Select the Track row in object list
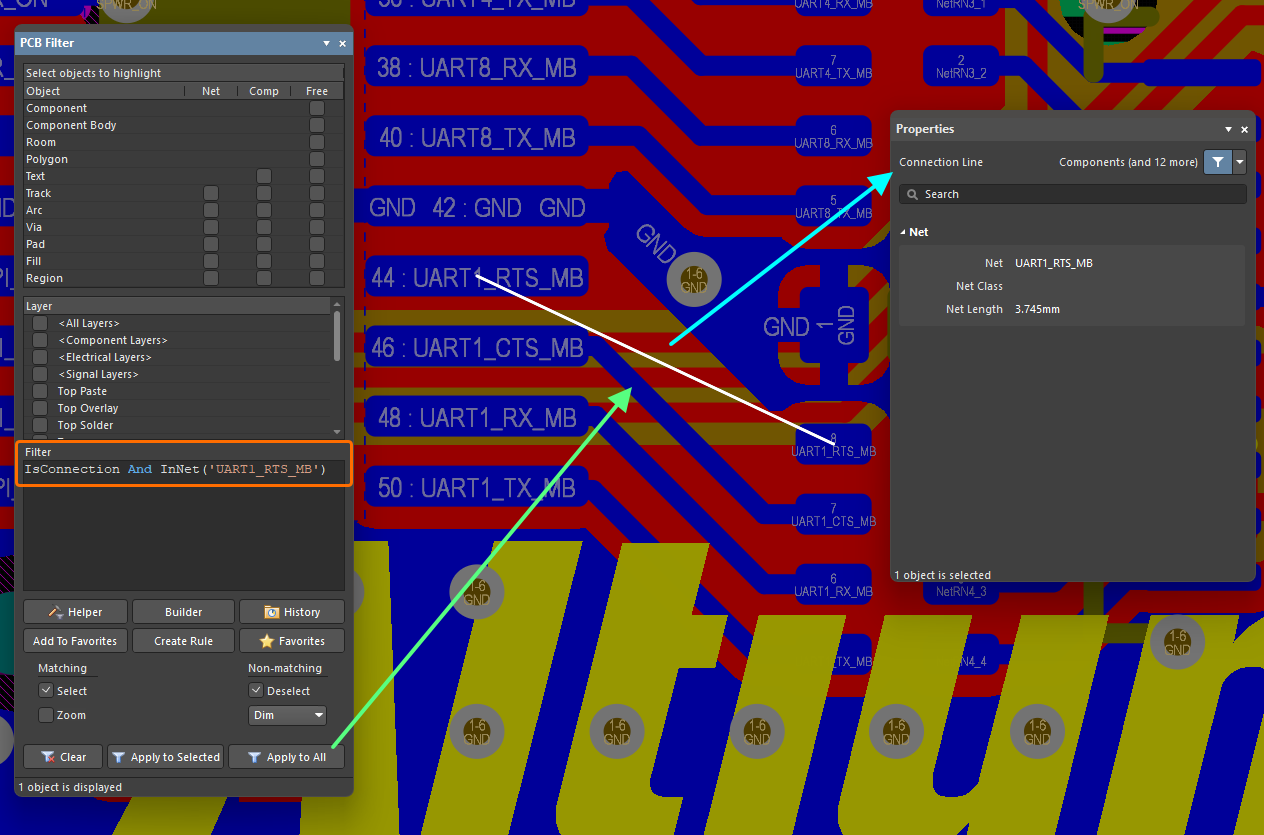The height and width of the screenshot is (835, 1264). click(x=184, y=193)
